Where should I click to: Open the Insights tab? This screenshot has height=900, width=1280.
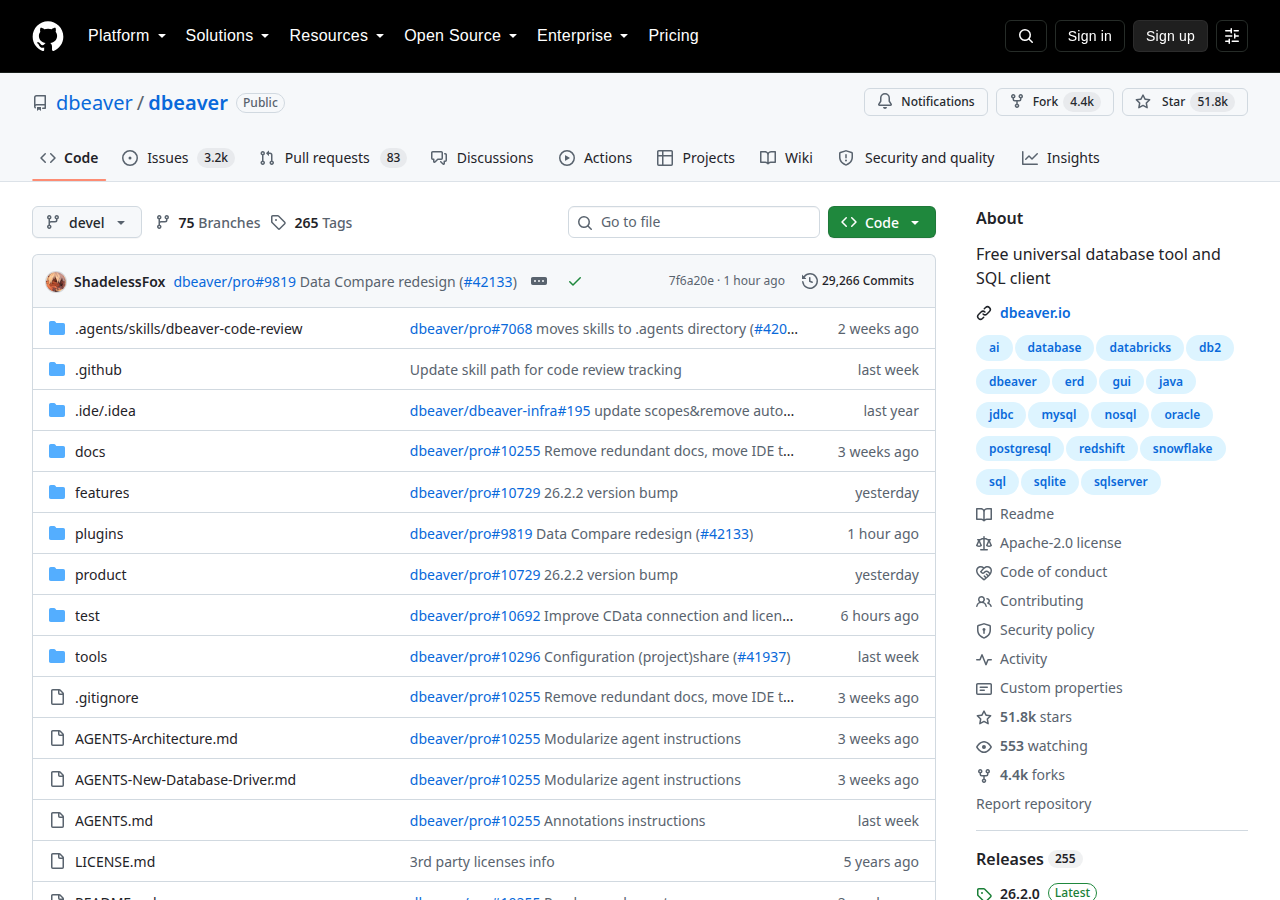[x=1061, y=158]
